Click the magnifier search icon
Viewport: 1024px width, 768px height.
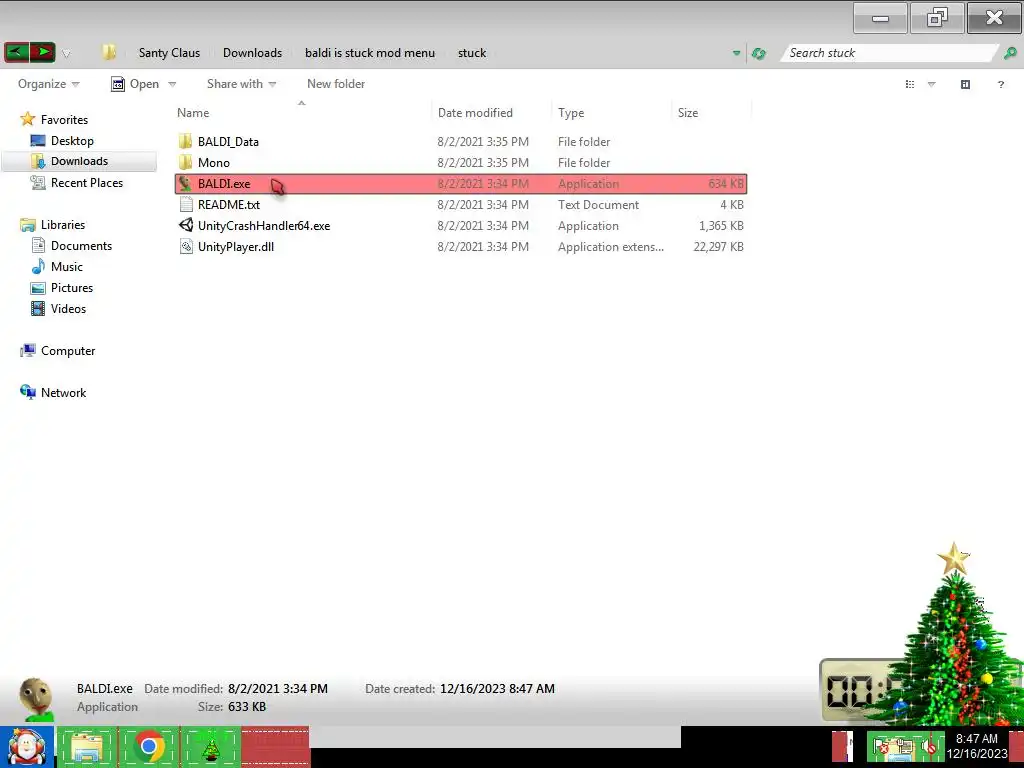[x=1010, y=53]
